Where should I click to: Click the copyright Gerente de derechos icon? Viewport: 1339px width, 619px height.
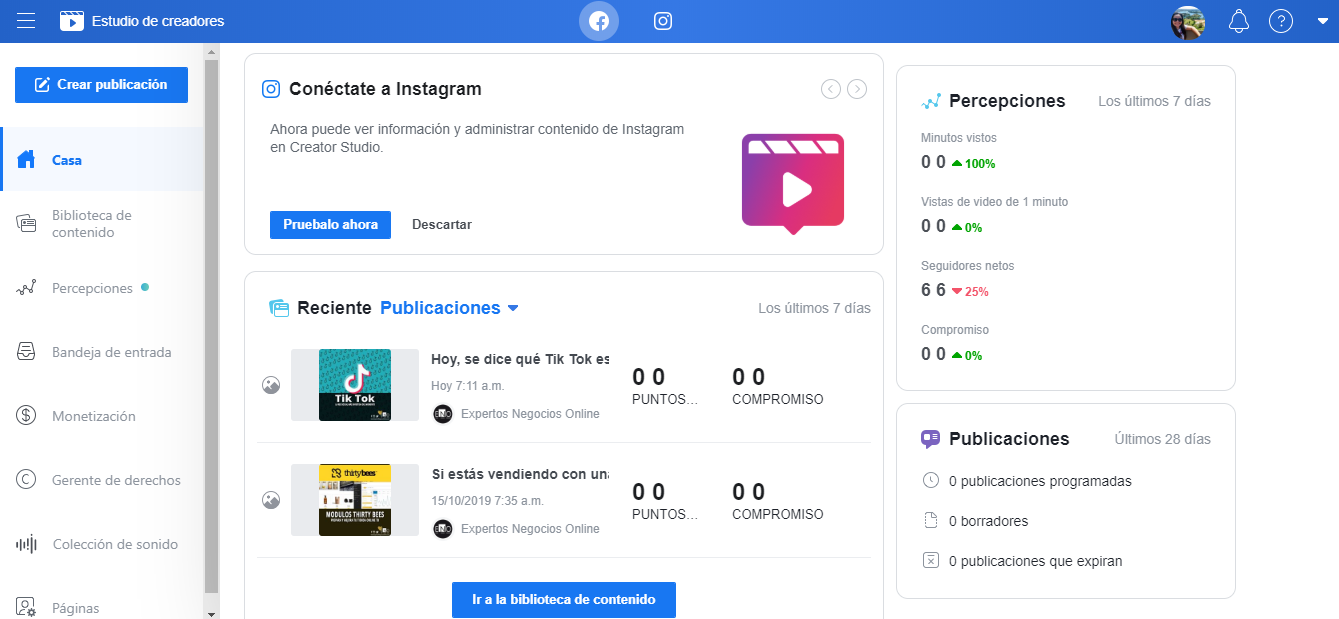26,480
